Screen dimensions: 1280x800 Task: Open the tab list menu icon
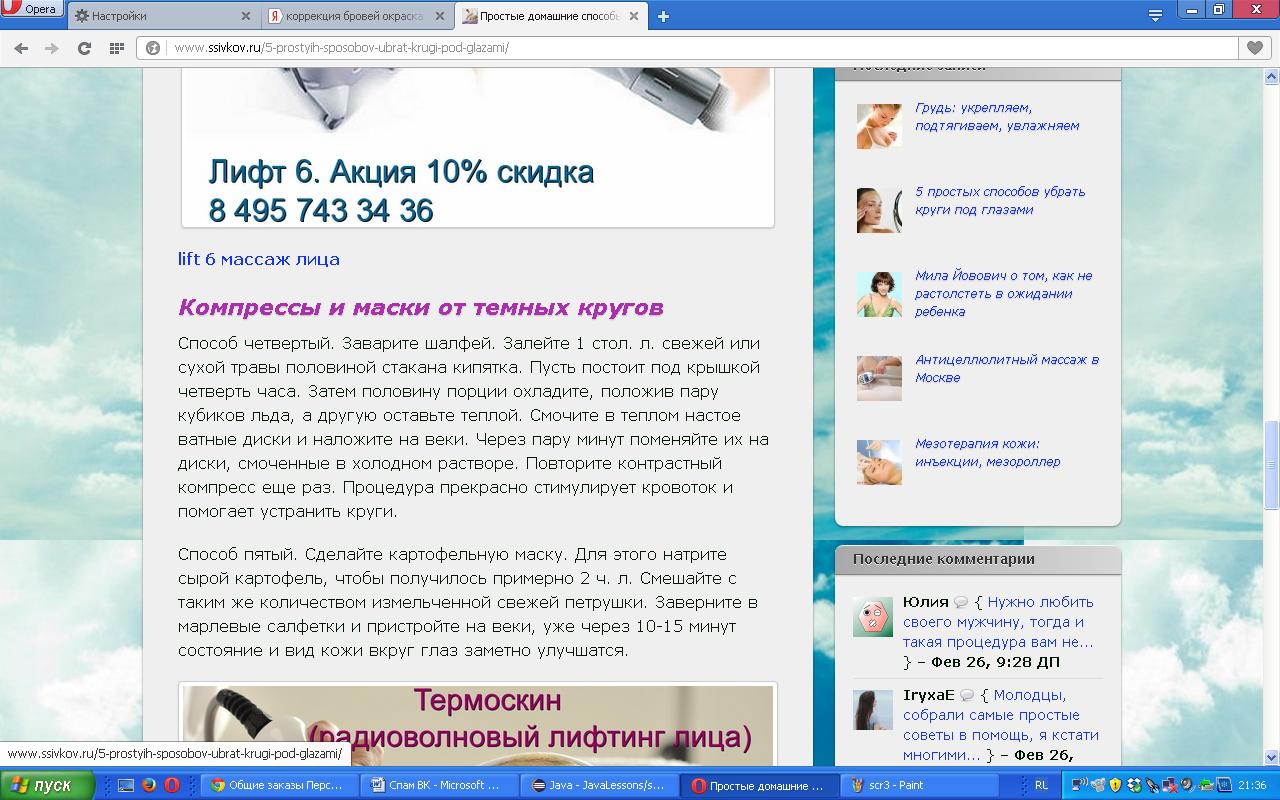click(x=1155, y=15)
